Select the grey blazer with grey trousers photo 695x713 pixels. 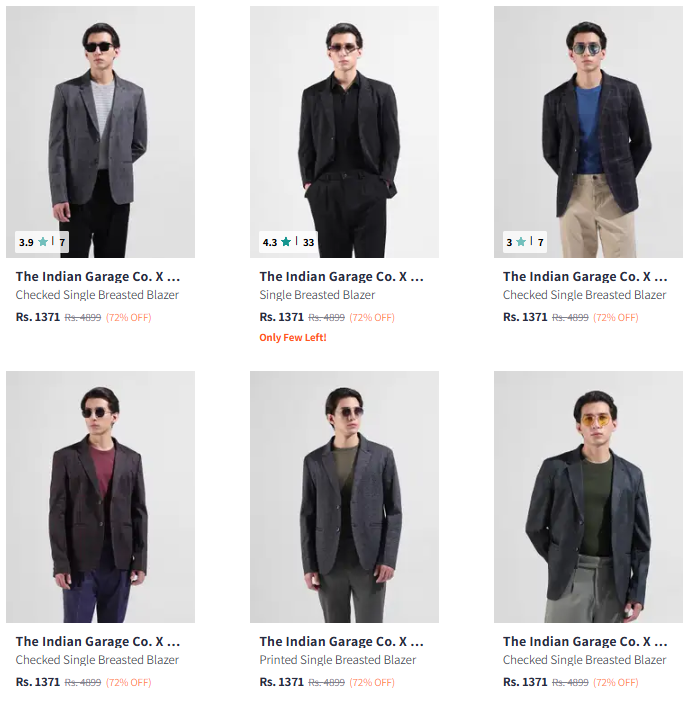click(344, 496)
